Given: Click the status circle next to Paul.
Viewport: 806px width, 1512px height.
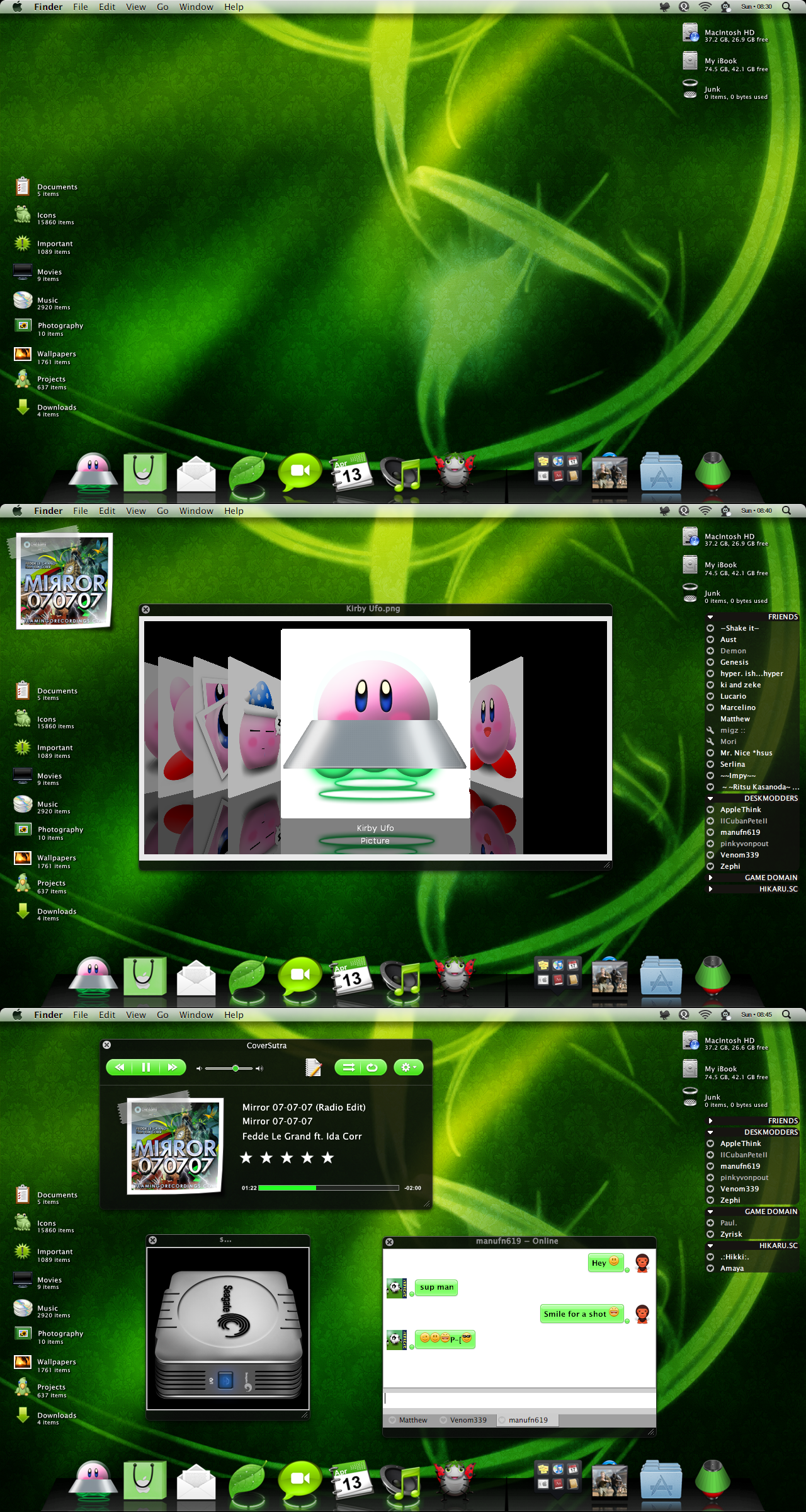Looking at the screenshot, I should [710, 1223].
